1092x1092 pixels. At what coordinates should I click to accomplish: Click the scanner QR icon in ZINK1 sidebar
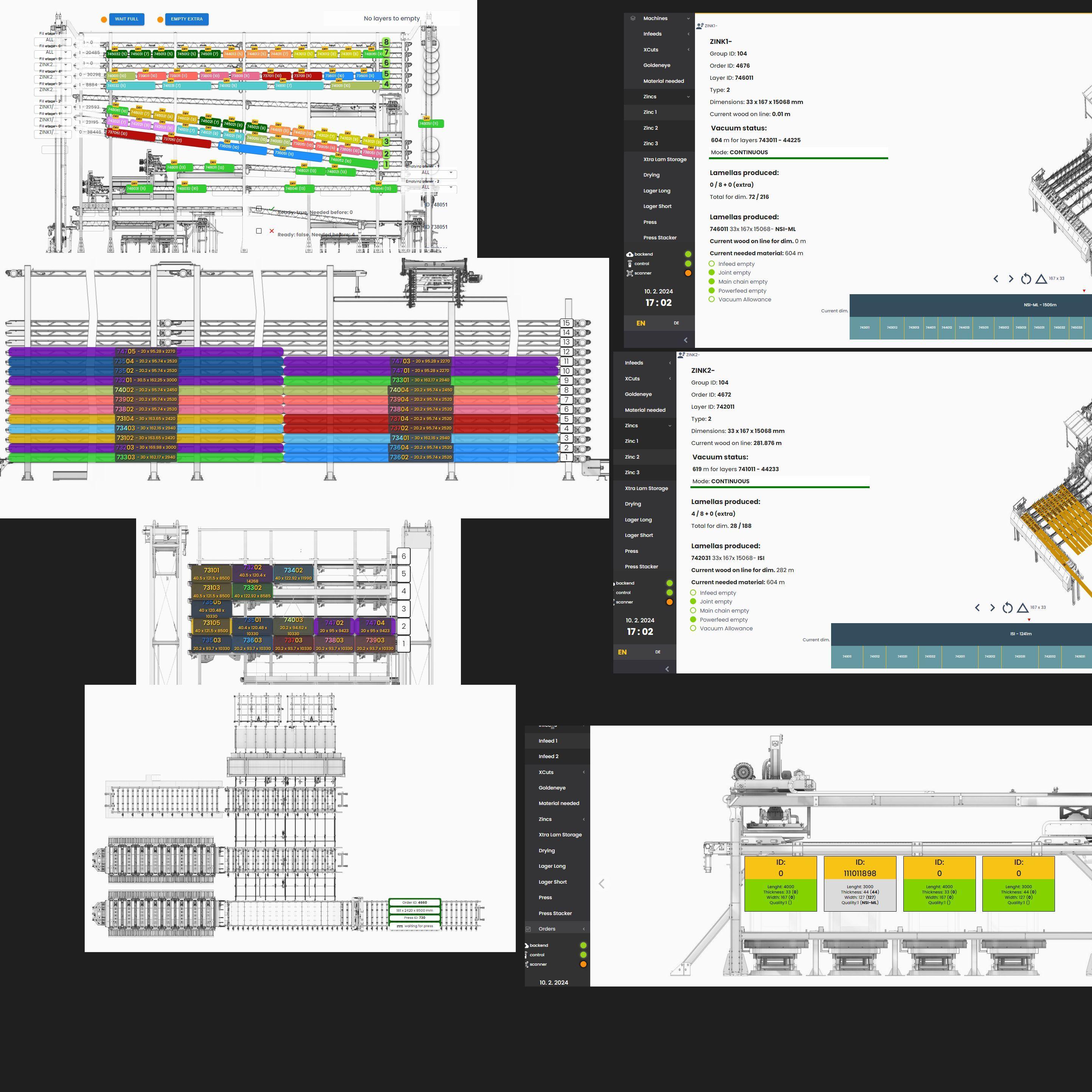(630, 273)
